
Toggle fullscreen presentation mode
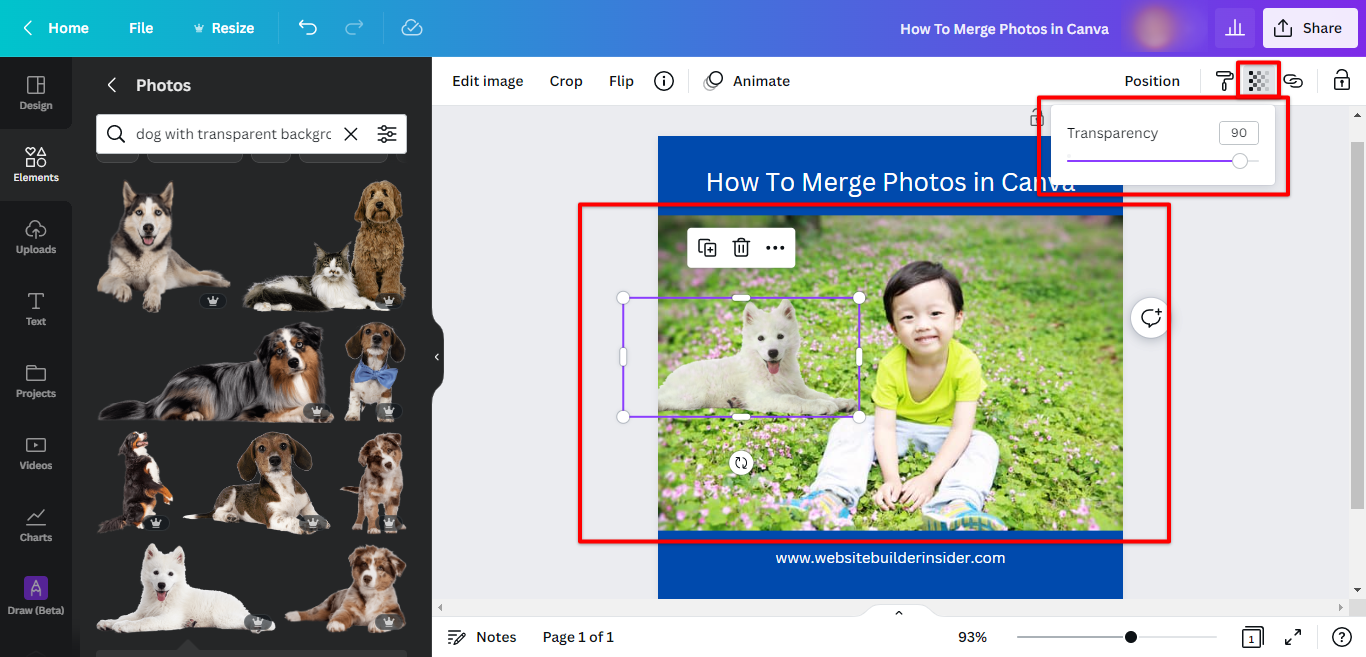pyautogui.click(x=1293, y=637)
